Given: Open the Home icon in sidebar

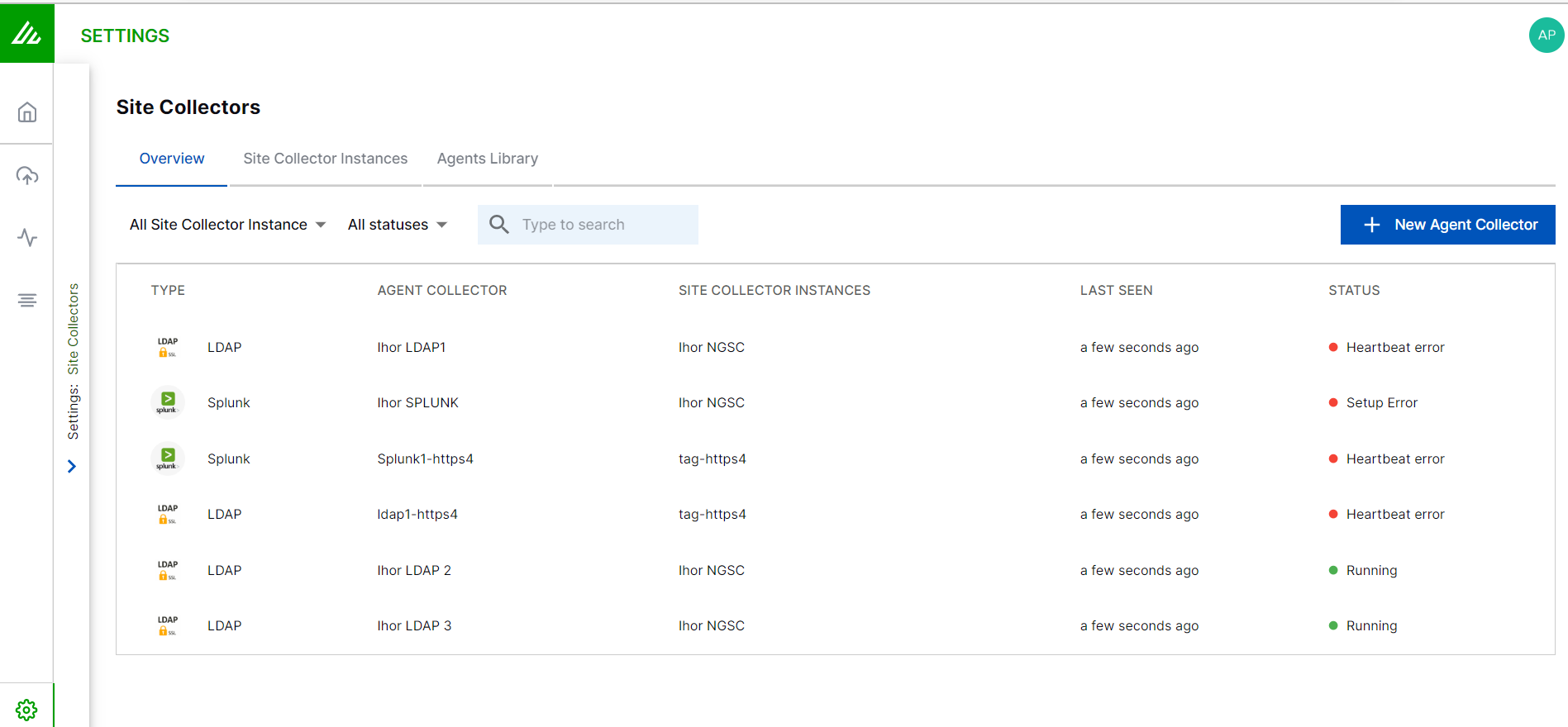Looking at the screenshot, I should click(x=27, y=112).
